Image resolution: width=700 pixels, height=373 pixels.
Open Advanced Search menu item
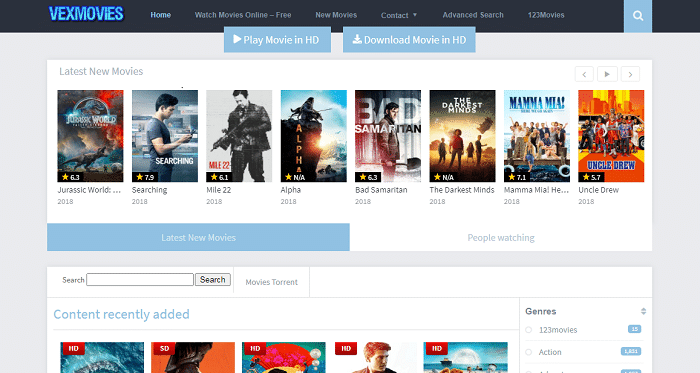coord(473,15)
